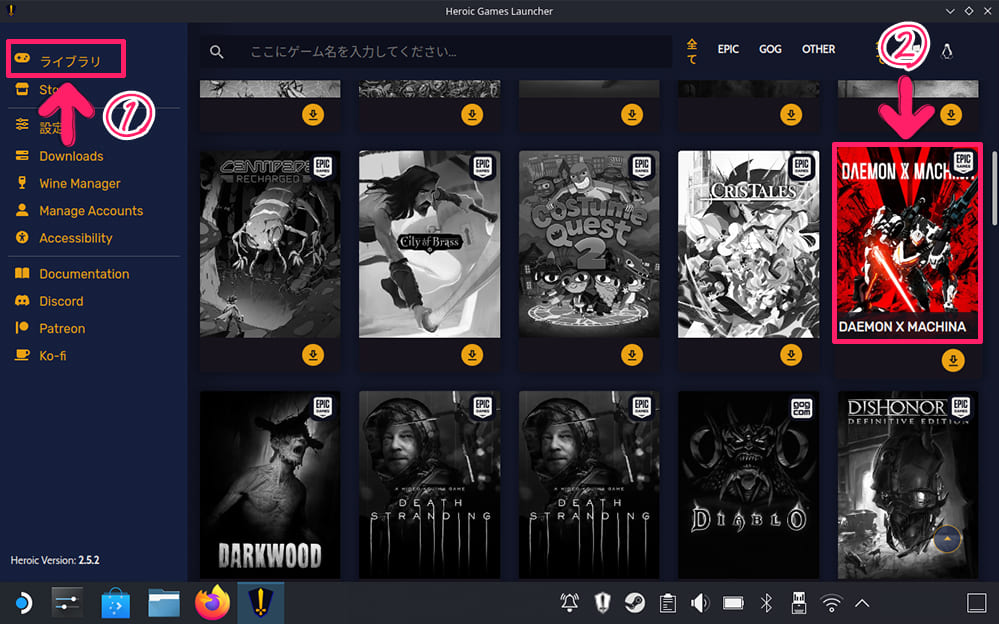The image size is (999, 624).
Task: Open the Dishonored Definitive Edition card
Action: (908, 485)
